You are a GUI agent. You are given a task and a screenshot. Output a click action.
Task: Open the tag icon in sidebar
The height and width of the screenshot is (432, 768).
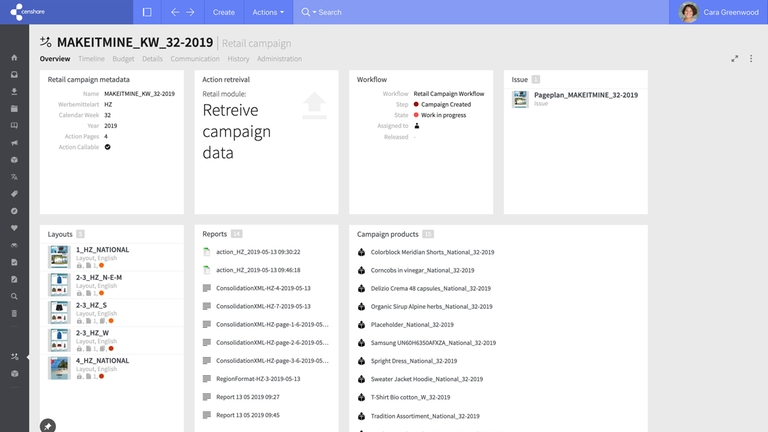pos(14,194)
